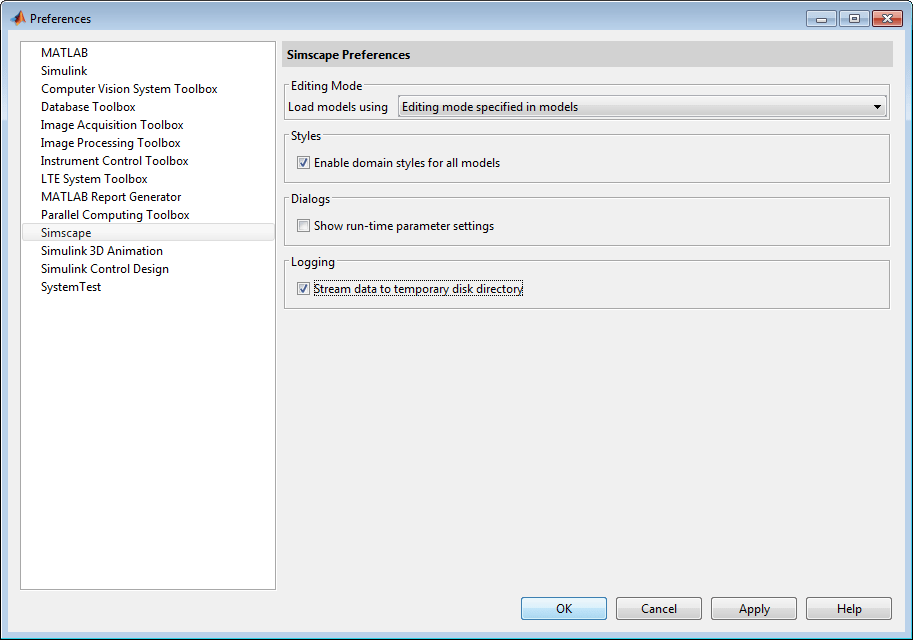The width and height of the screenshot is (913, 640).
Task: Select Simulink in the preferences list
Action: tap(64, 71)
